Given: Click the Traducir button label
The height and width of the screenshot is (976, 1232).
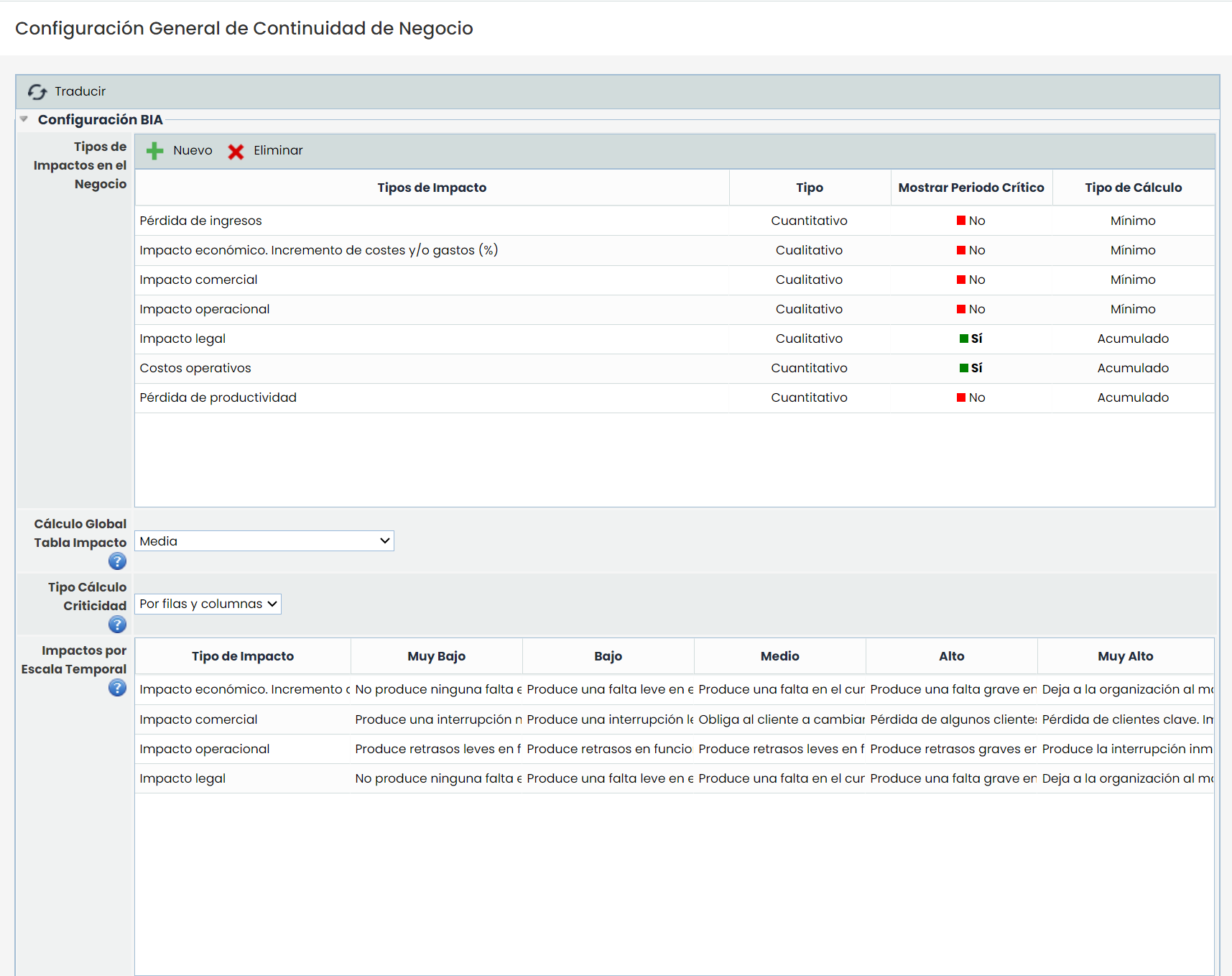Looking at the screenshot, I should (80, 91).
